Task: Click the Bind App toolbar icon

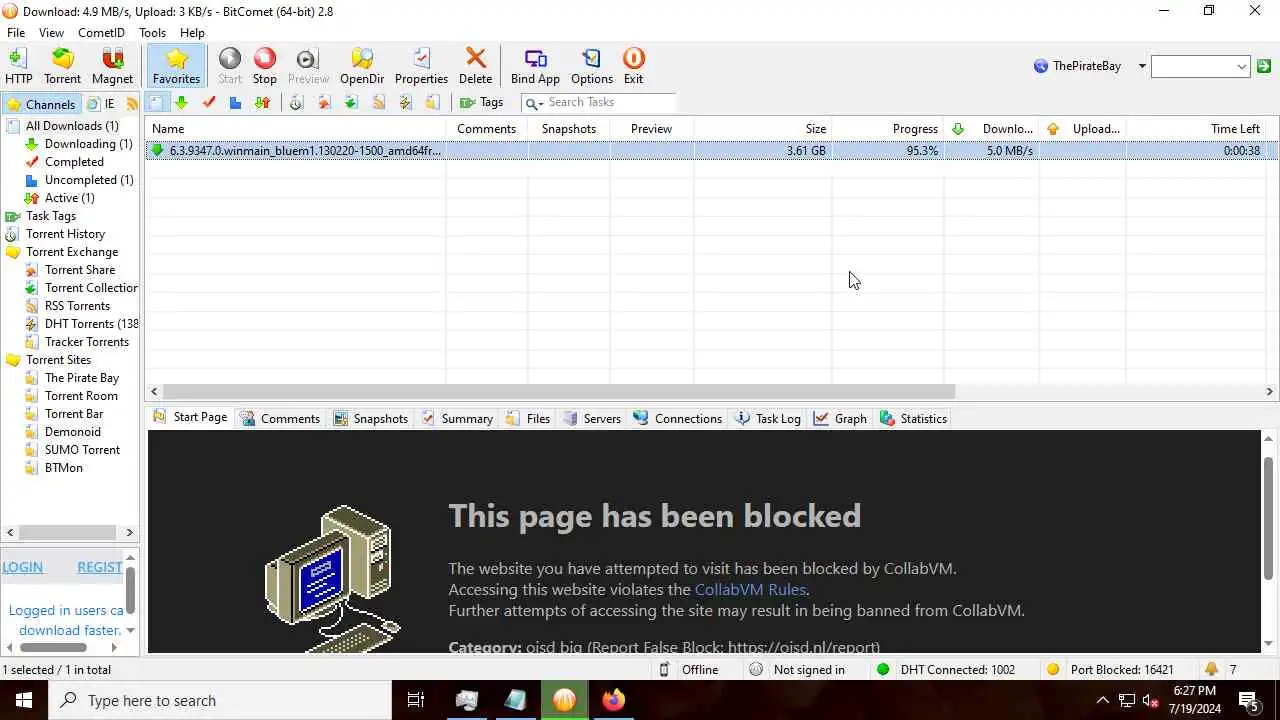Action: 535,66
